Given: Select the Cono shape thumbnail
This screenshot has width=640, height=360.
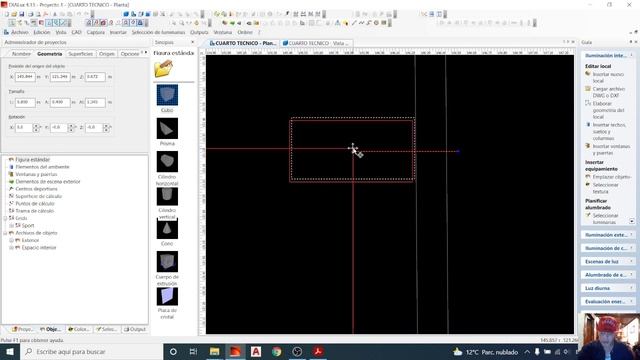Looking at the screenshot, I should coord(167,228).
